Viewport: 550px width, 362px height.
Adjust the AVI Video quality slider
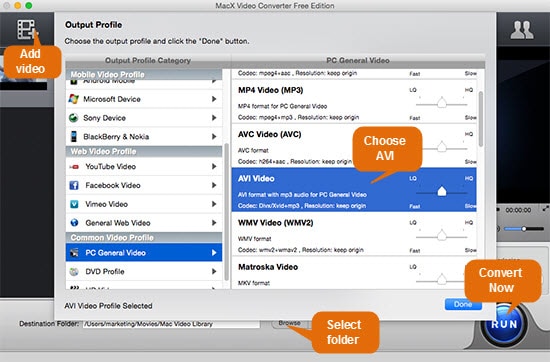[x=442, y=192]
